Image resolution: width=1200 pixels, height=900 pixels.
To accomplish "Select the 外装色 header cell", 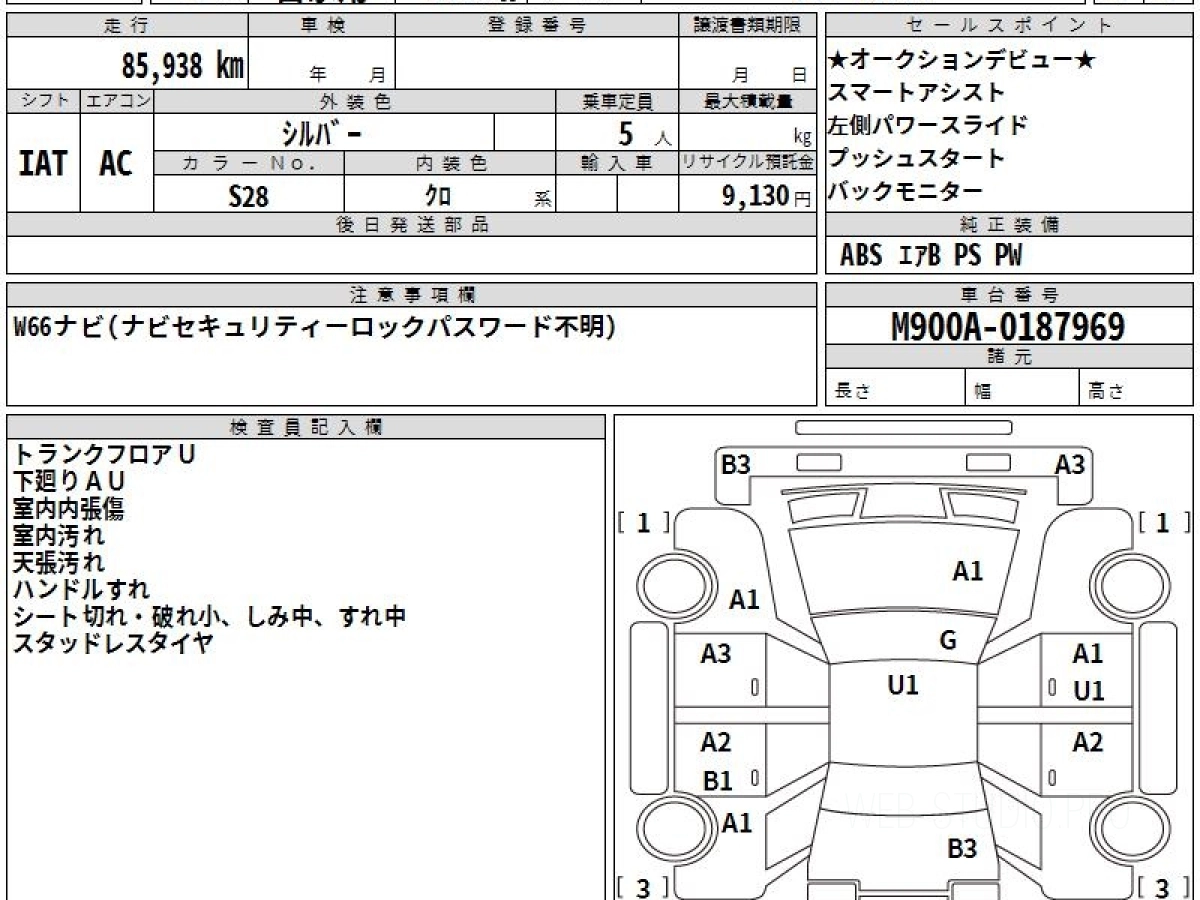I will (355, 101).
